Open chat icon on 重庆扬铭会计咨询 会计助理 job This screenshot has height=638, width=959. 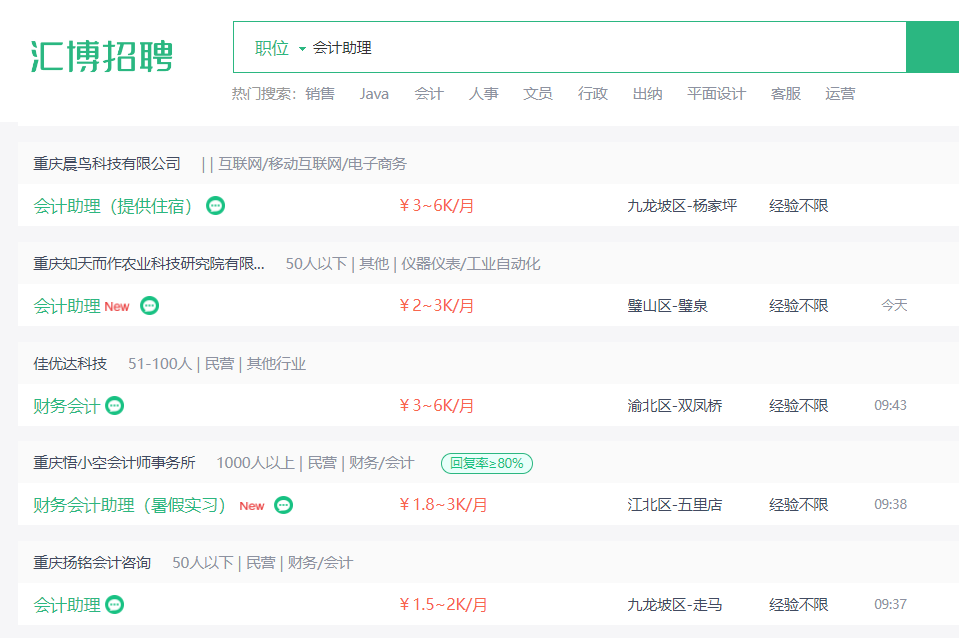pos(114,604)
